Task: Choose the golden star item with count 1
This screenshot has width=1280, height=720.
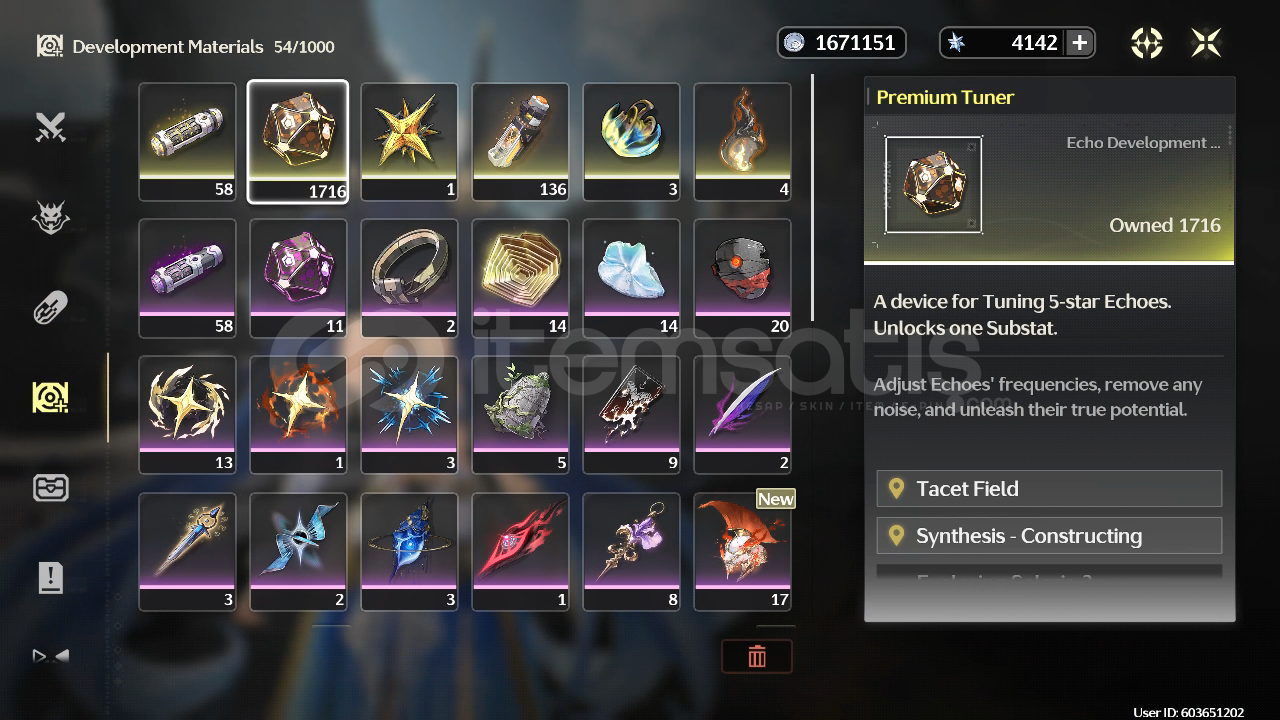Action: (x=409, y=141)
